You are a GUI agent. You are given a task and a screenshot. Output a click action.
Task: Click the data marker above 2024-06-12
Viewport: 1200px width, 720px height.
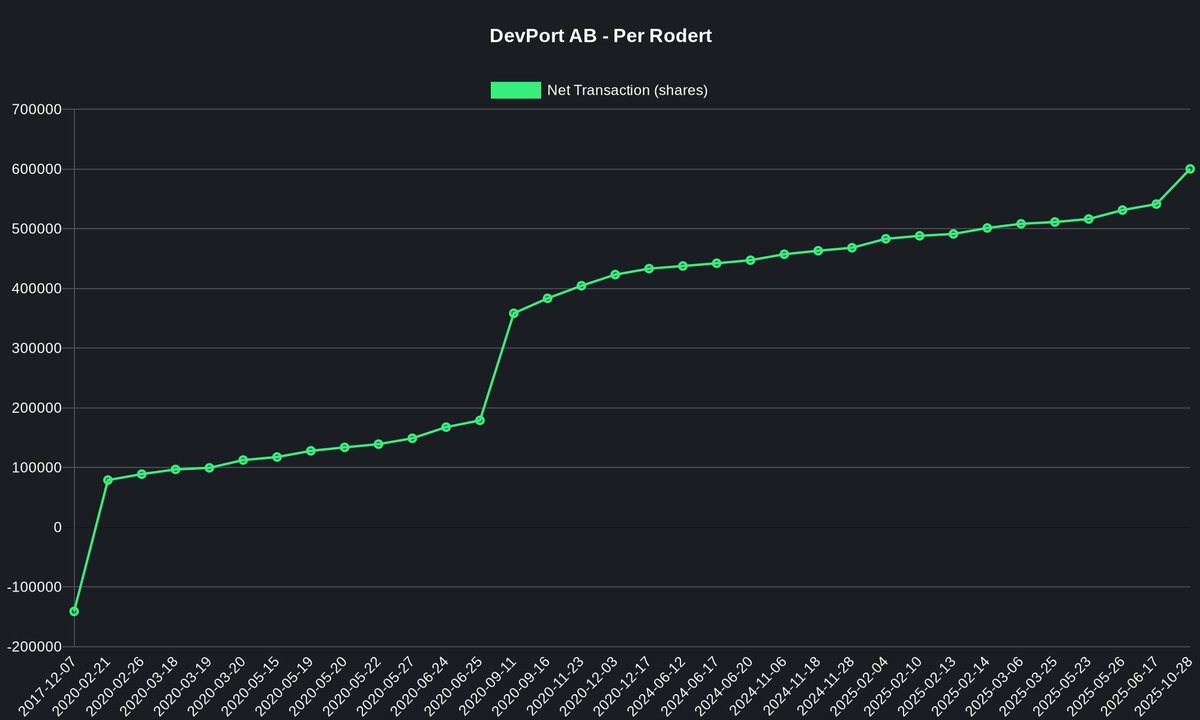(682, 266)
